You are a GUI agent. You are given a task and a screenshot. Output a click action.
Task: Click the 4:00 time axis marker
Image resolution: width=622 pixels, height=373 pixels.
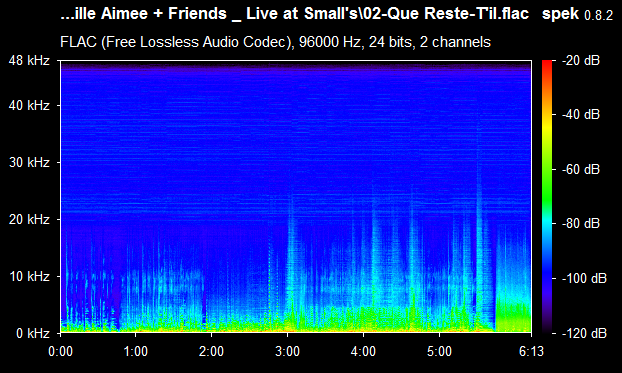point(363,351)
